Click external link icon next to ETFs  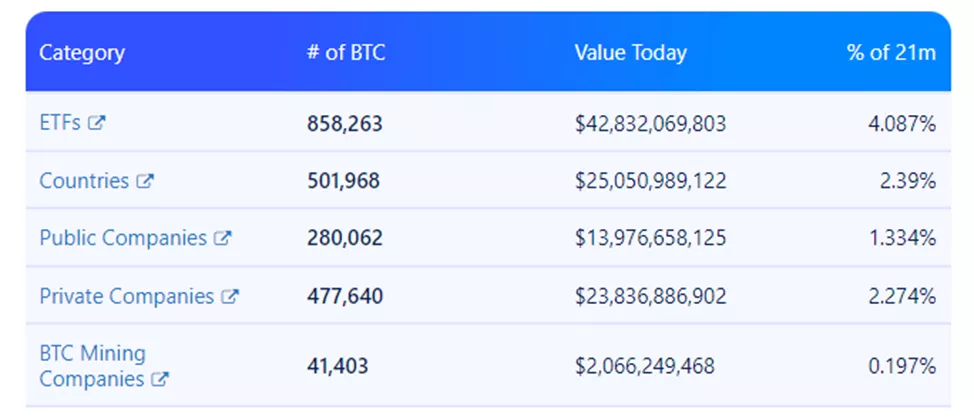pyautogui.click(x=97, y=124)
